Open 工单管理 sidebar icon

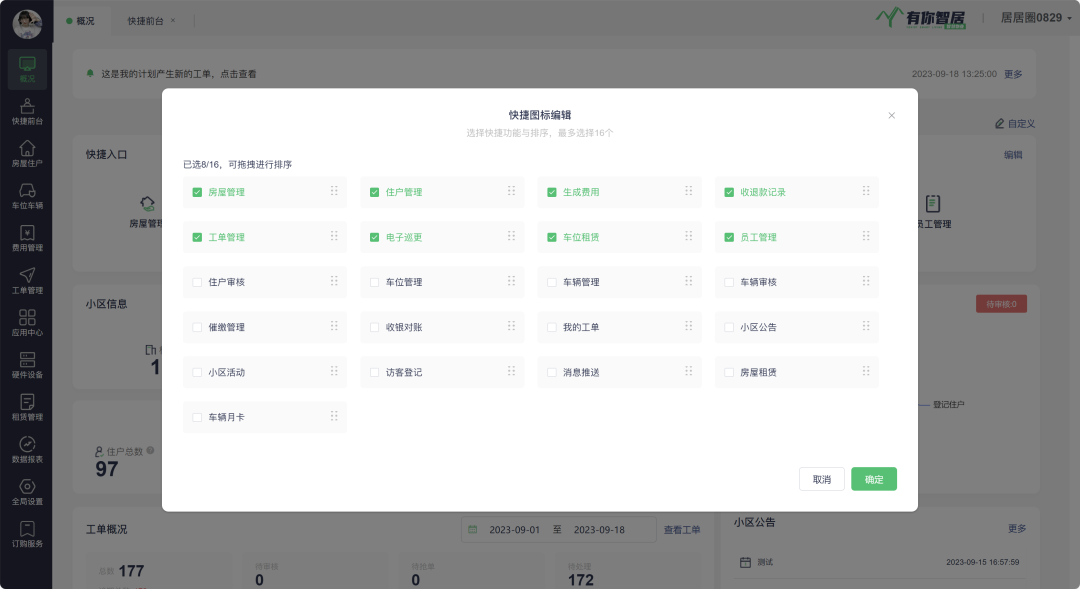tap(27, 281)
